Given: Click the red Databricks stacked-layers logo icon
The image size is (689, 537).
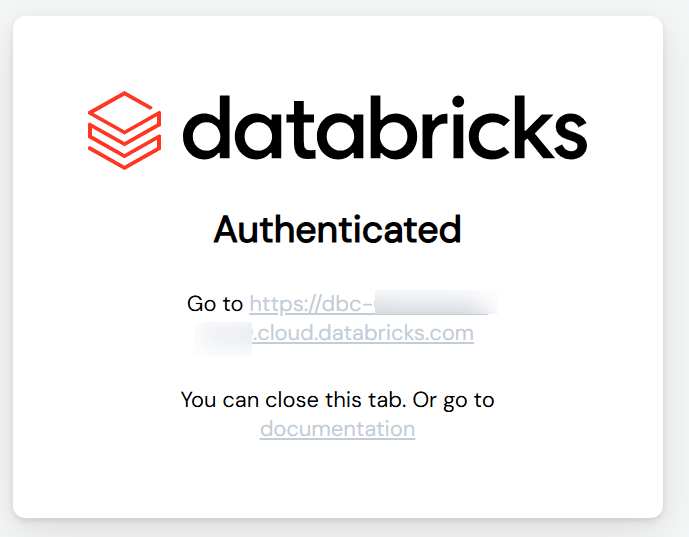Looking at the screenshot, I should click(x=125, y=130).
